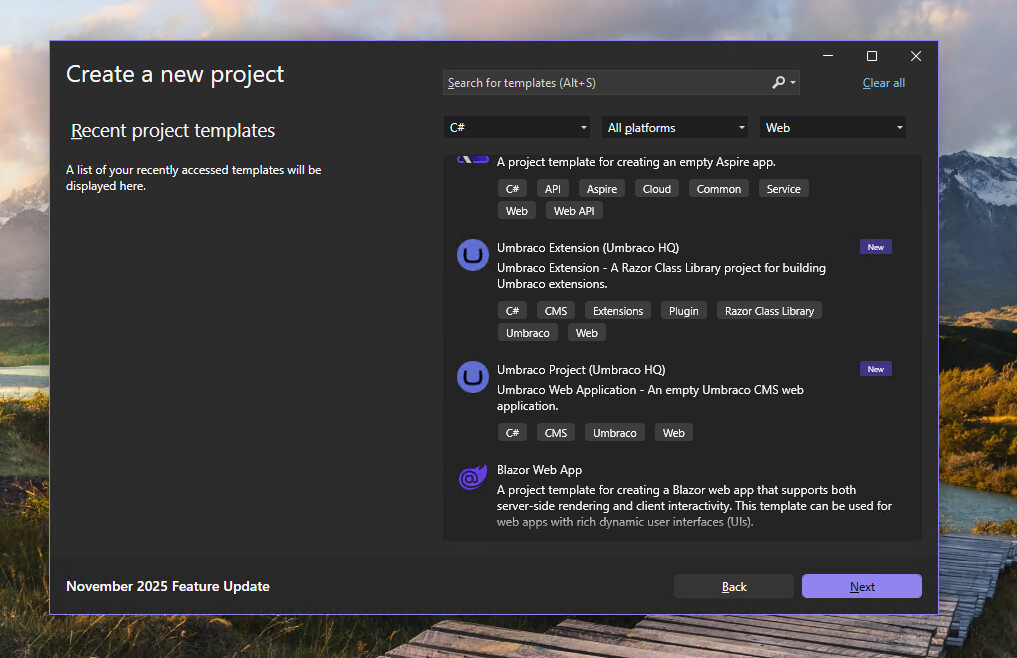Select the Umbraco Extension (Umbraco HQ) template
1017x658 pixels.
pyautogui.click(x=587, y=248)
